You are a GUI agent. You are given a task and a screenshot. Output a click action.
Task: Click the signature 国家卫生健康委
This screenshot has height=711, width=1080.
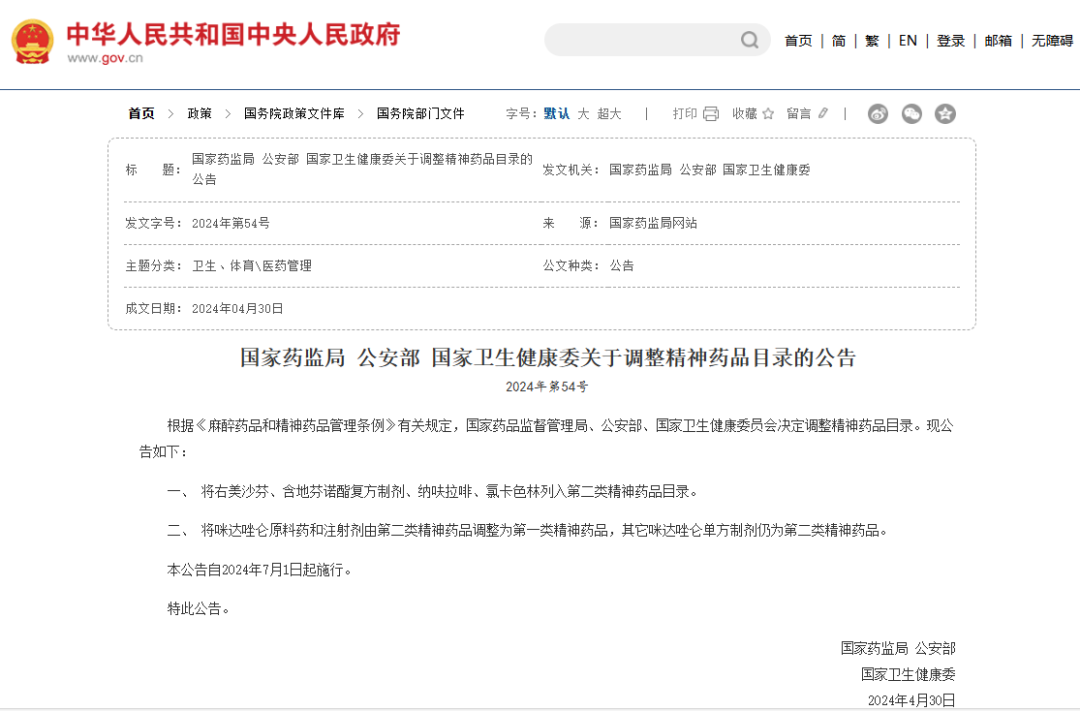(908, 674)
